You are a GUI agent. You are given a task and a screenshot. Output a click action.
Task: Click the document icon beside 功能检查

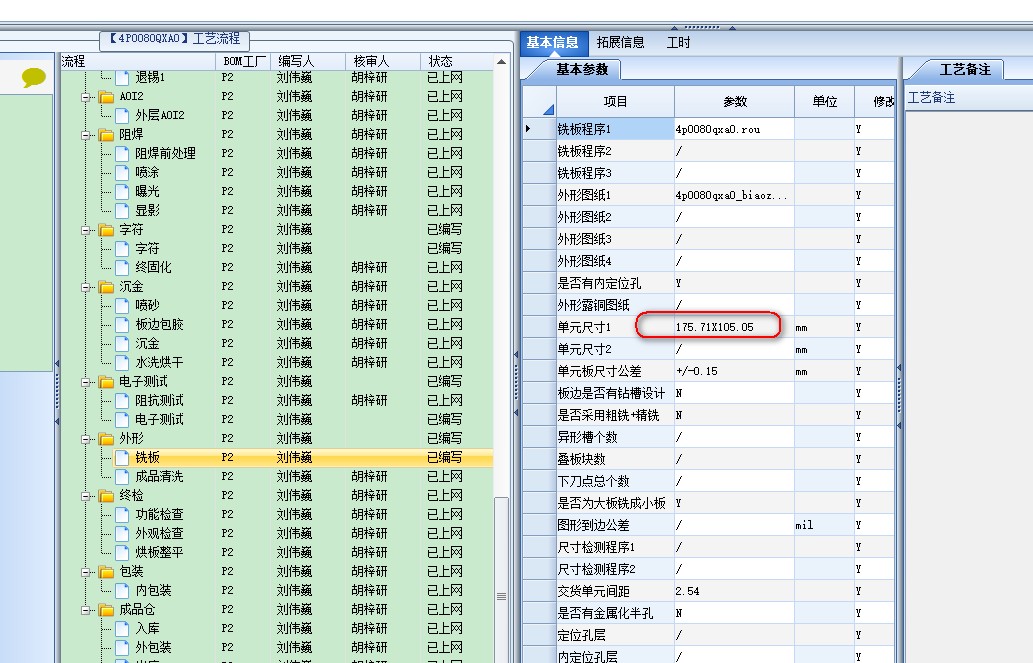[122, 515]
